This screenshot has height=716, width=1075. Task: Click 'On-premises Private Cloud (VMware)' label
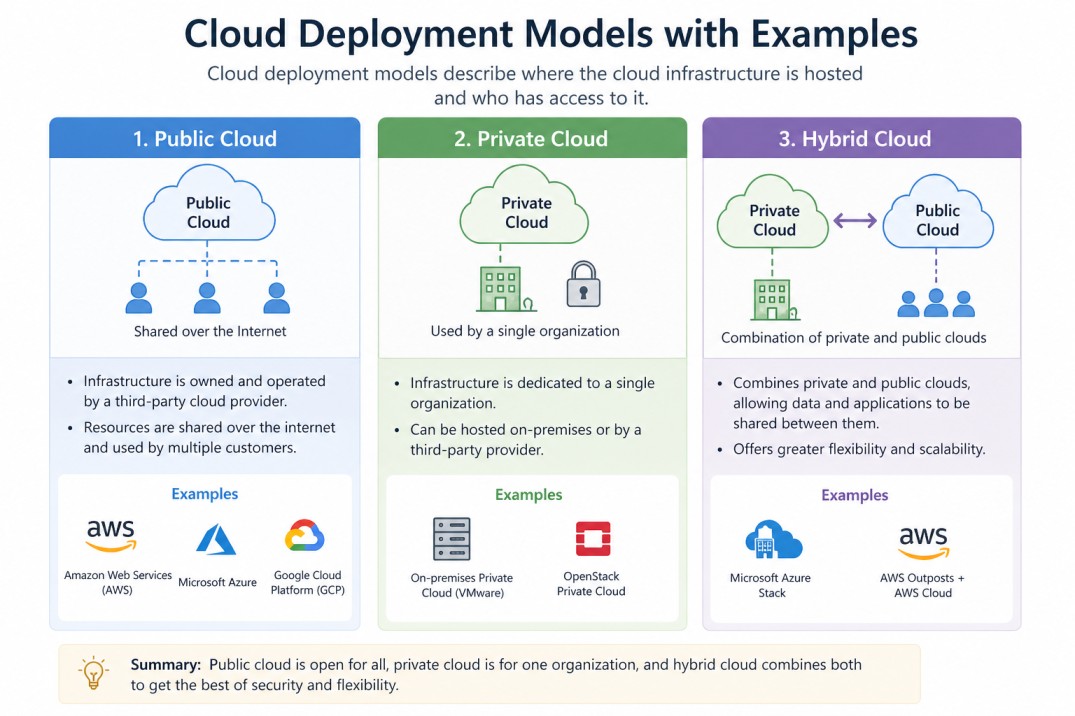(x=462, y=585)
